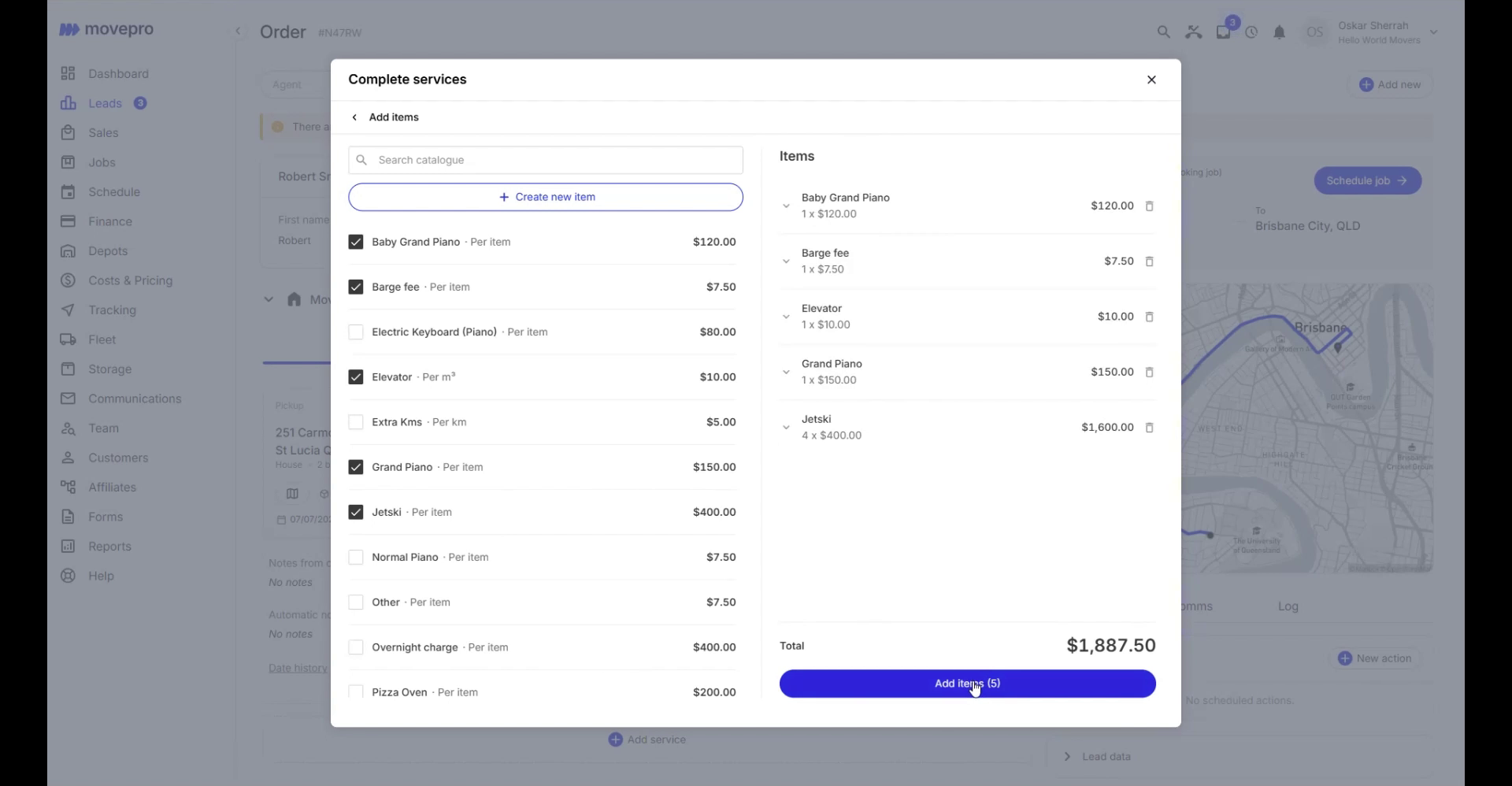1512x786 pixels.
Task: Open Reports in the sidebar
Action: (109, 547)
